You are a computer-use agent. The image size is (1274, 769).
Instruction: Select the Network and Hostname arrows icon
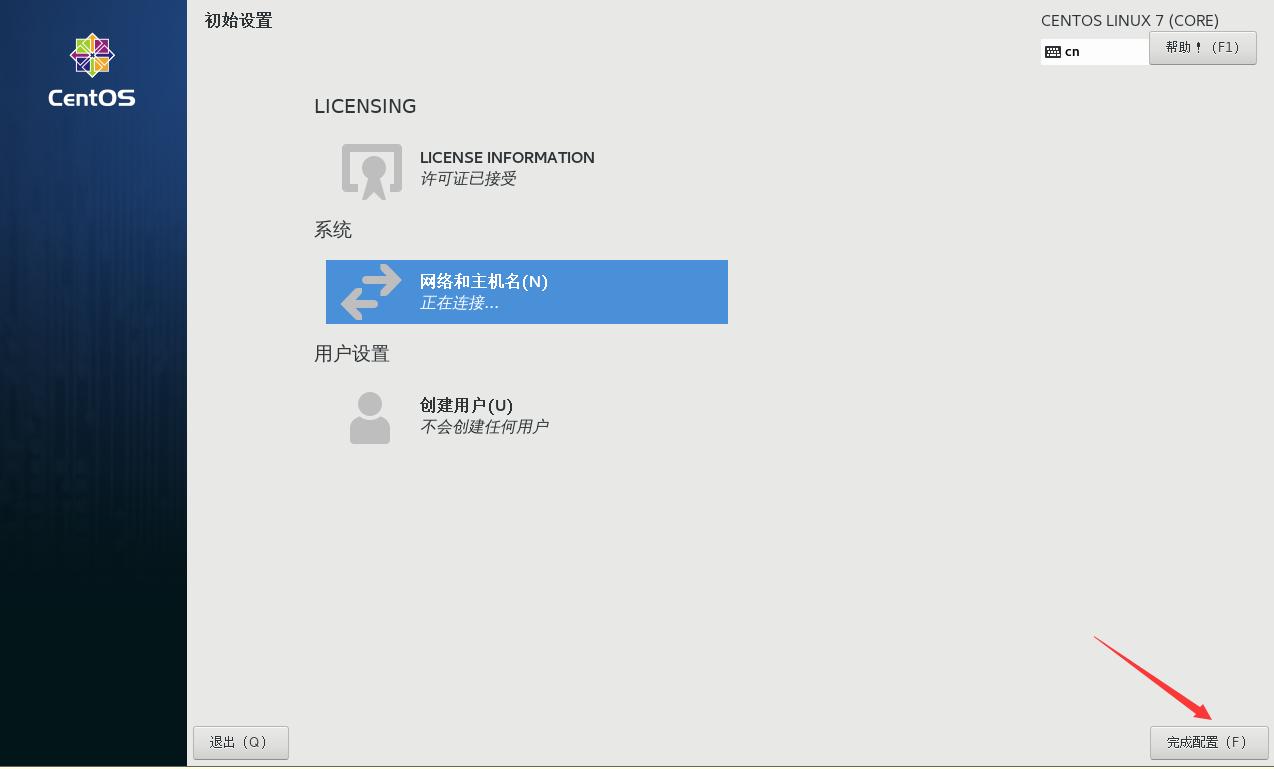[x=370, y=292]
